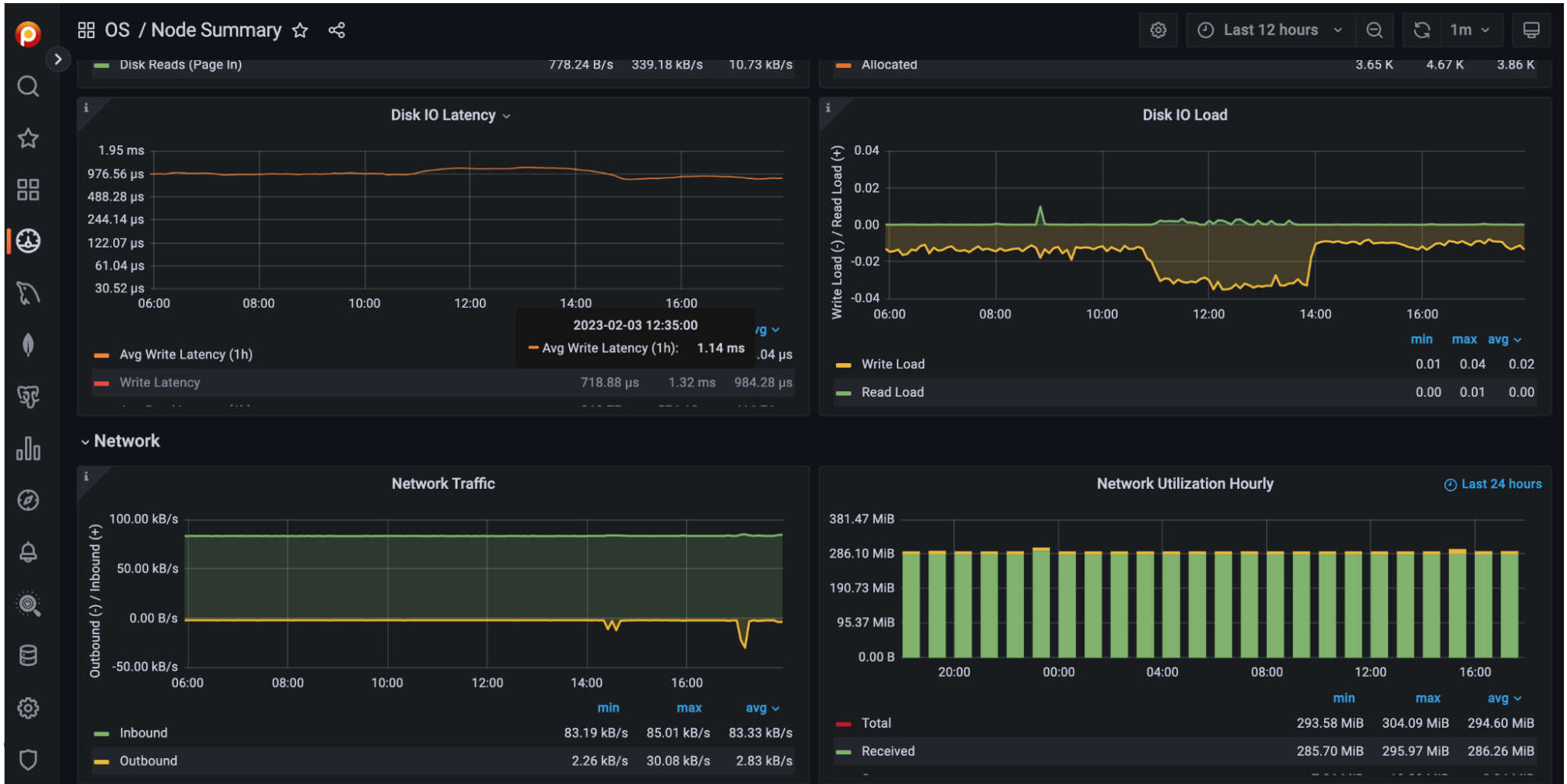Viewport: 1567px width, 784px height.
Task: Toggle Write Load series in legend
Action: (892, 364)
